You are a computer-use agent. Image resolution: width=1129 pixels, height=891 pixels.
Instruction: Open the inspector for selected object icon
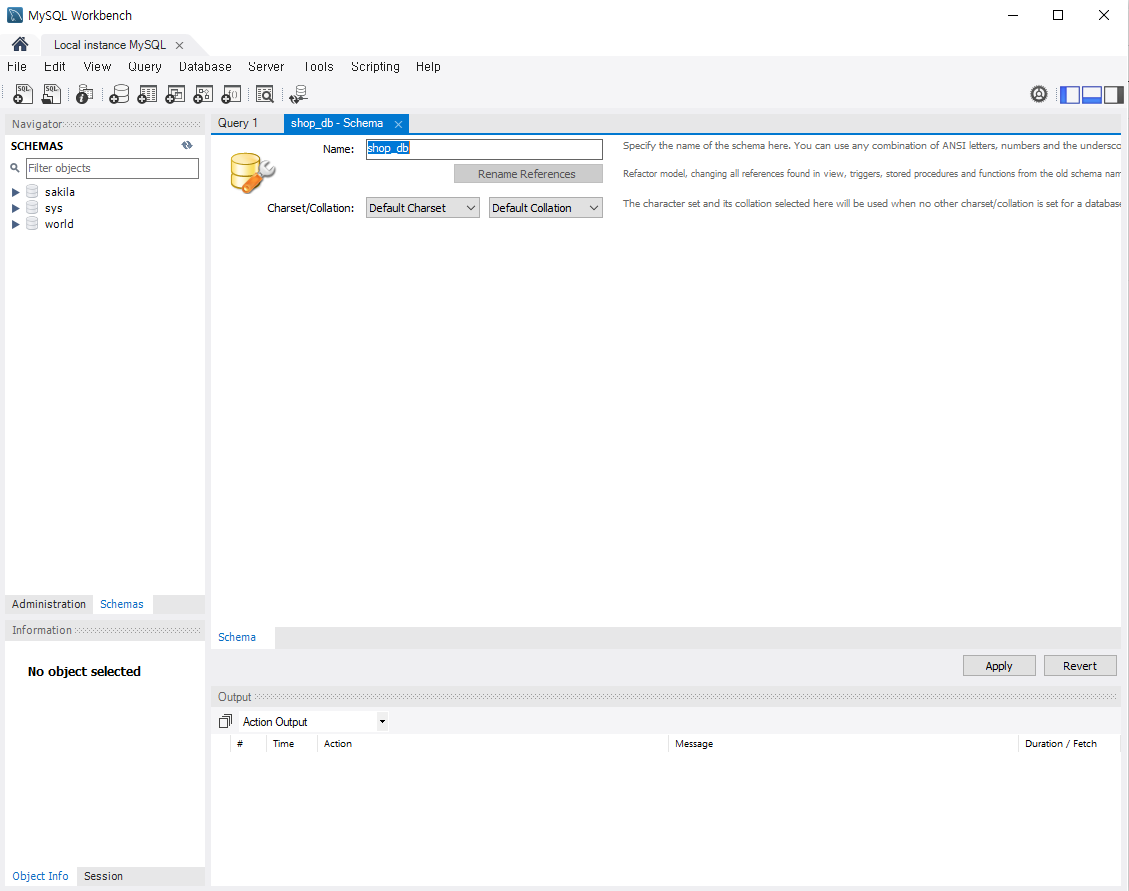(x=84, y=94)
